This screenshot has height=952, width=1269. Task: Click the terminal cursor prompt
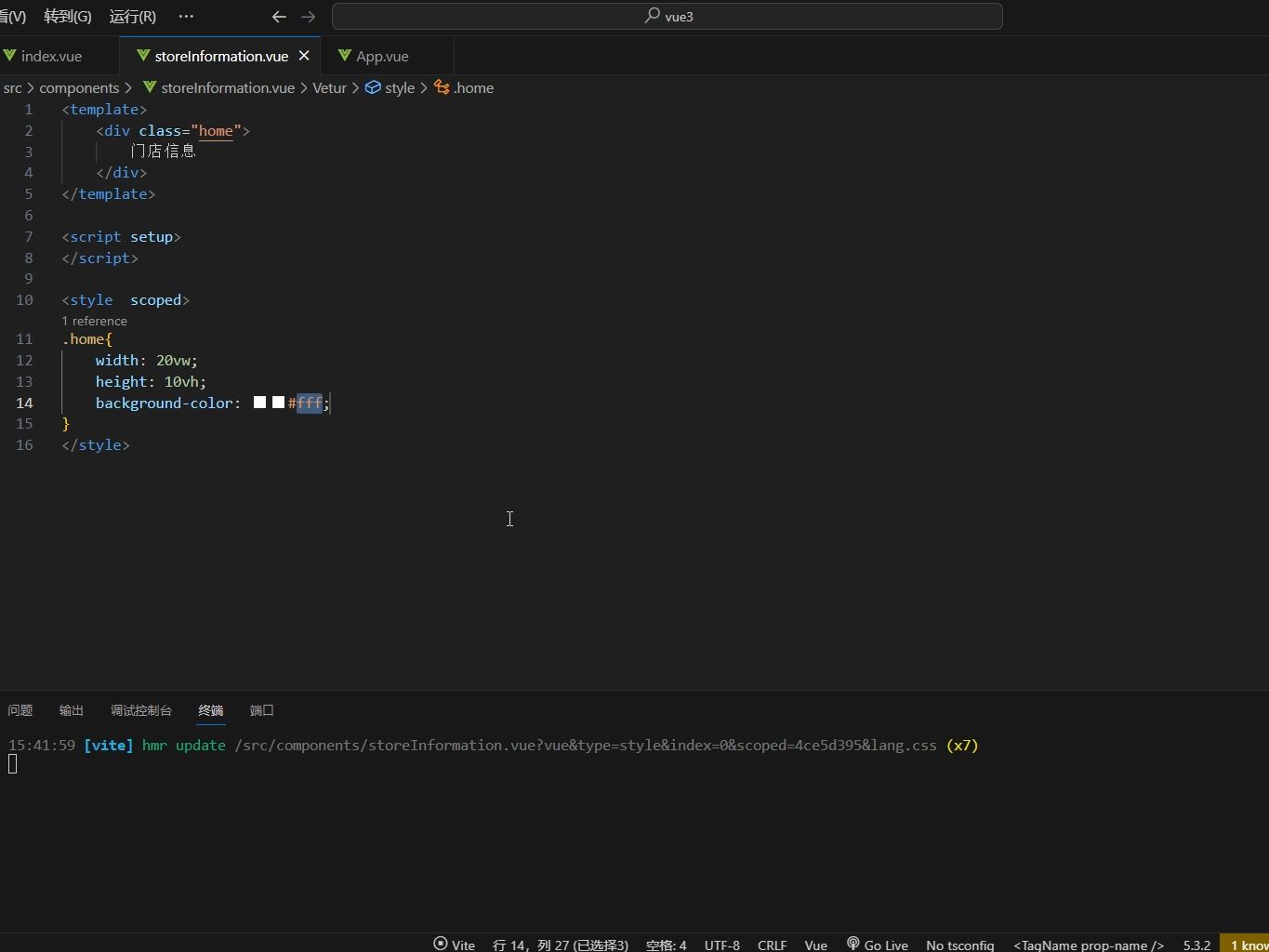click(12, 764)
